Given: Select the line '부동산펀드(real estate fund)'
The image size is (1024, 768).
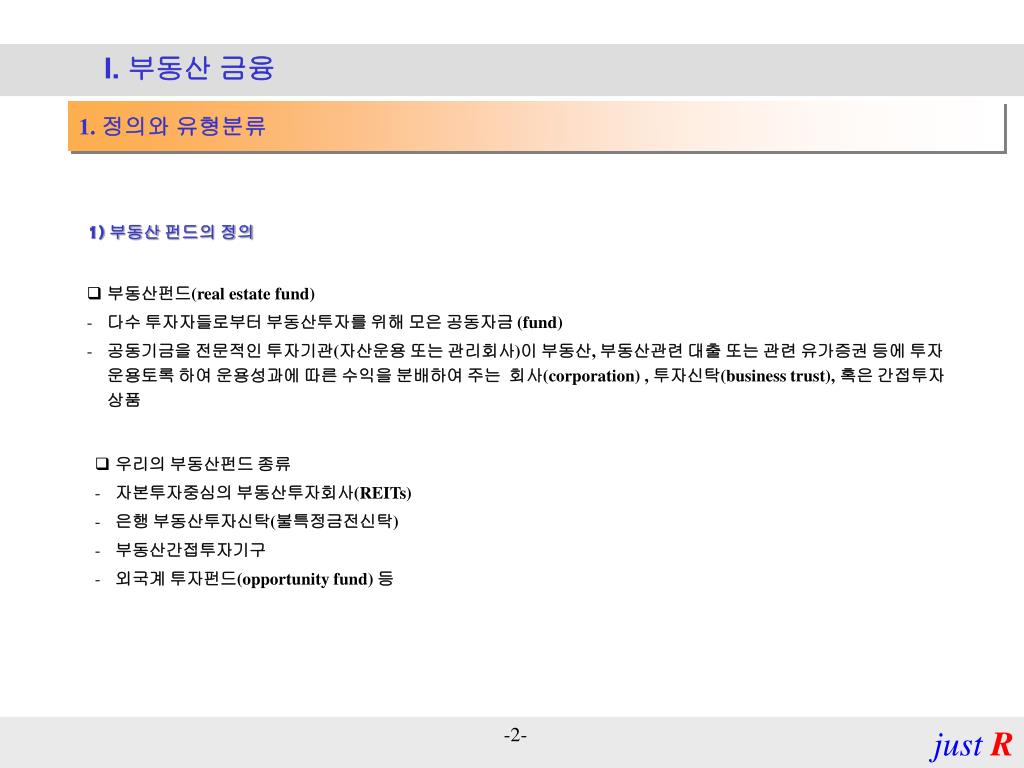Looking at the screenshot, I should (x=211, y=294).
